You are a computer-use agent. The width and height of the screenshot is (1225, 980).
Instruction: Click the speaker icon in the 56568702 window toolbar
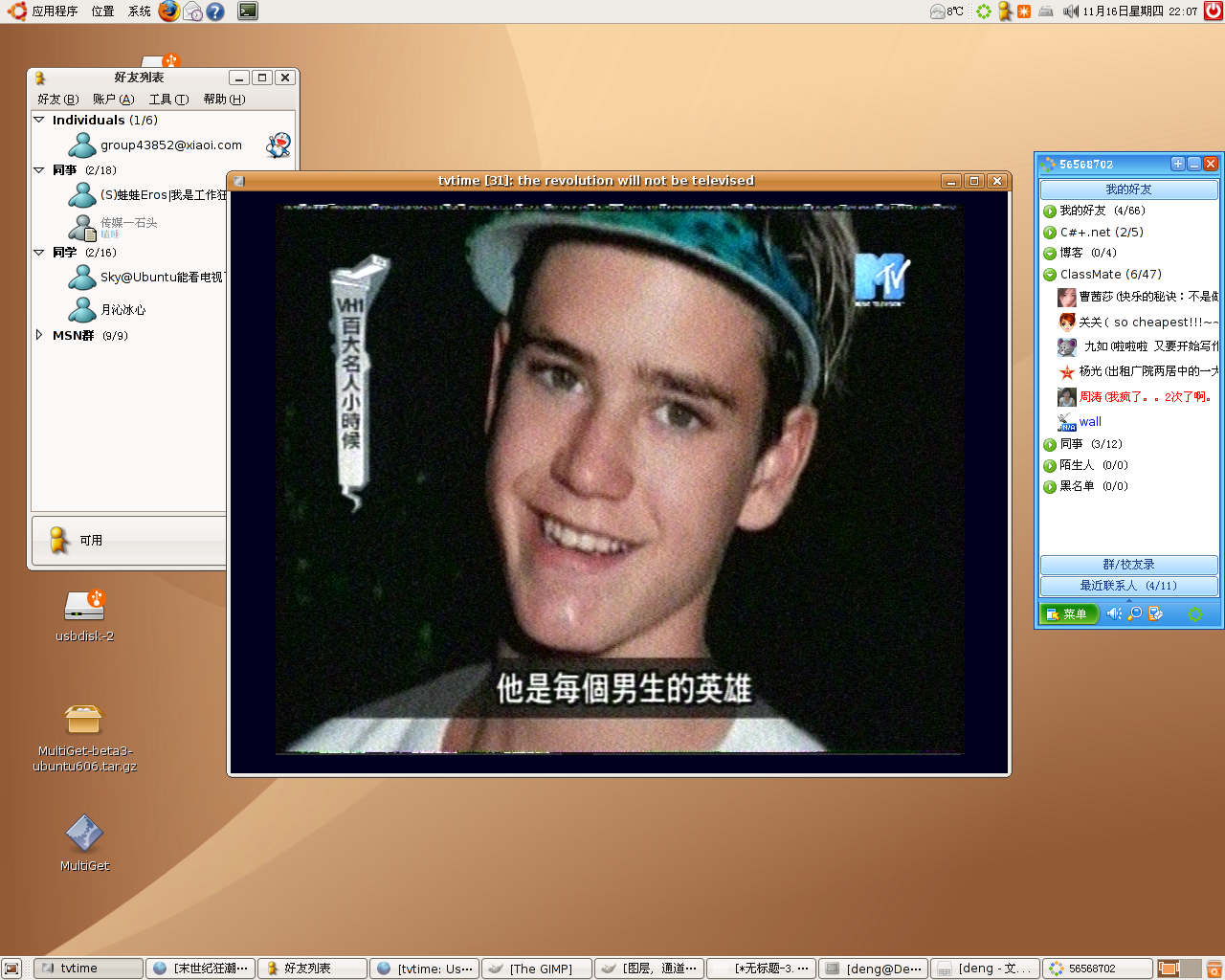1114,613
